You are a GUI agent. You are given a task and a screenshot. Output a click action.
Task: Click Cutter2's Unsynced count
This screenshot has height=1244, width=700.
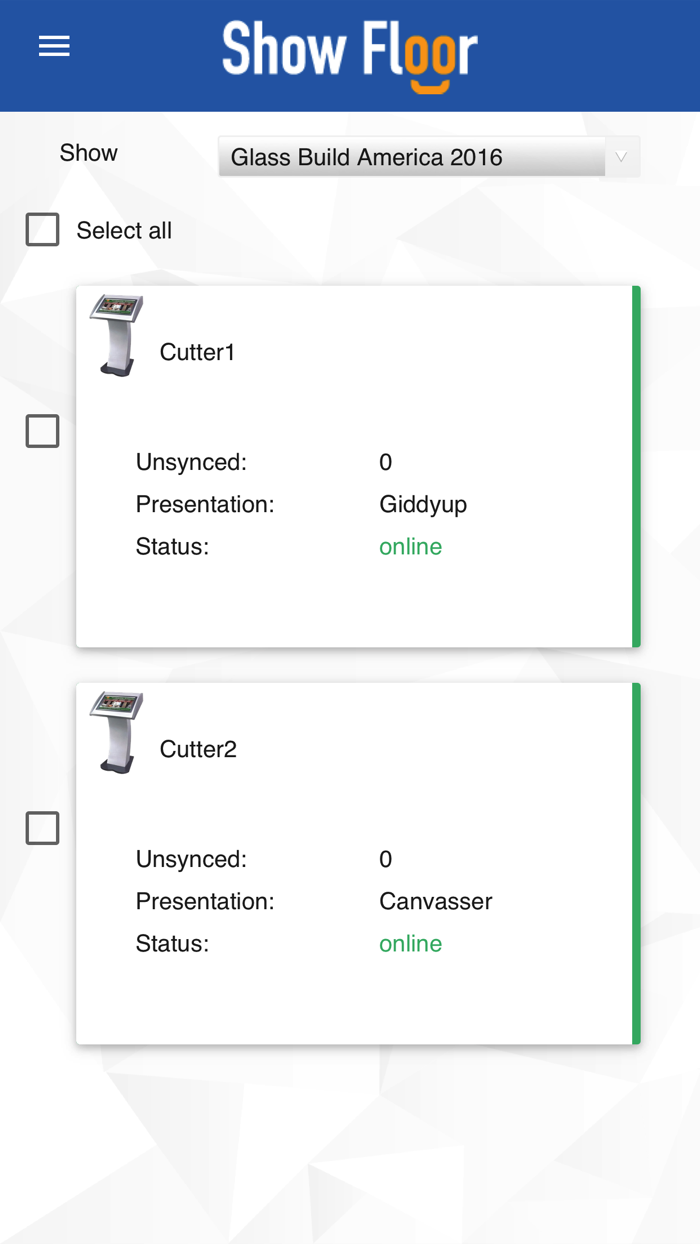[x=386, y=860]
